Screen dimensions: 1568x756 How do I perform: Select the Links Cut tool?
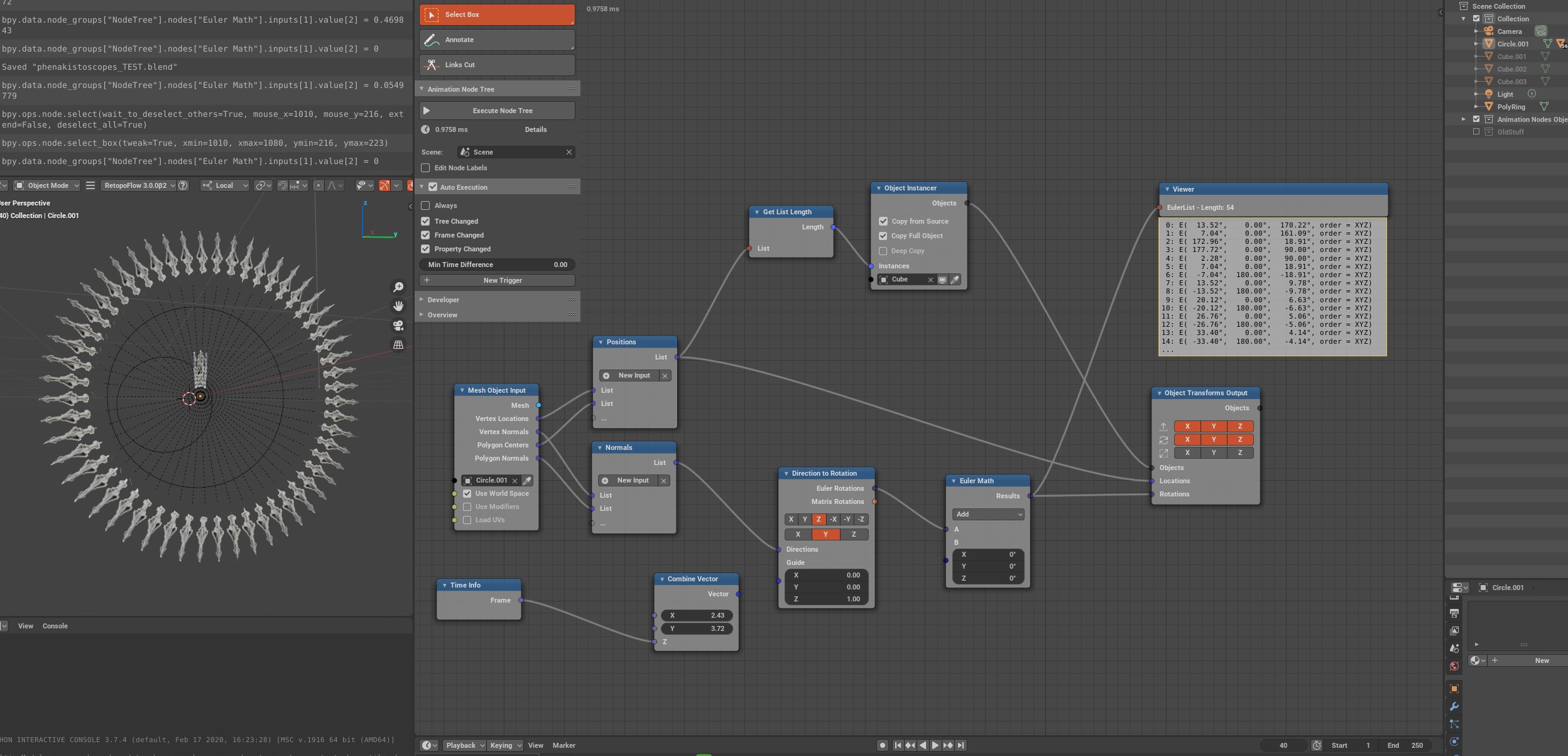point(496,65)
